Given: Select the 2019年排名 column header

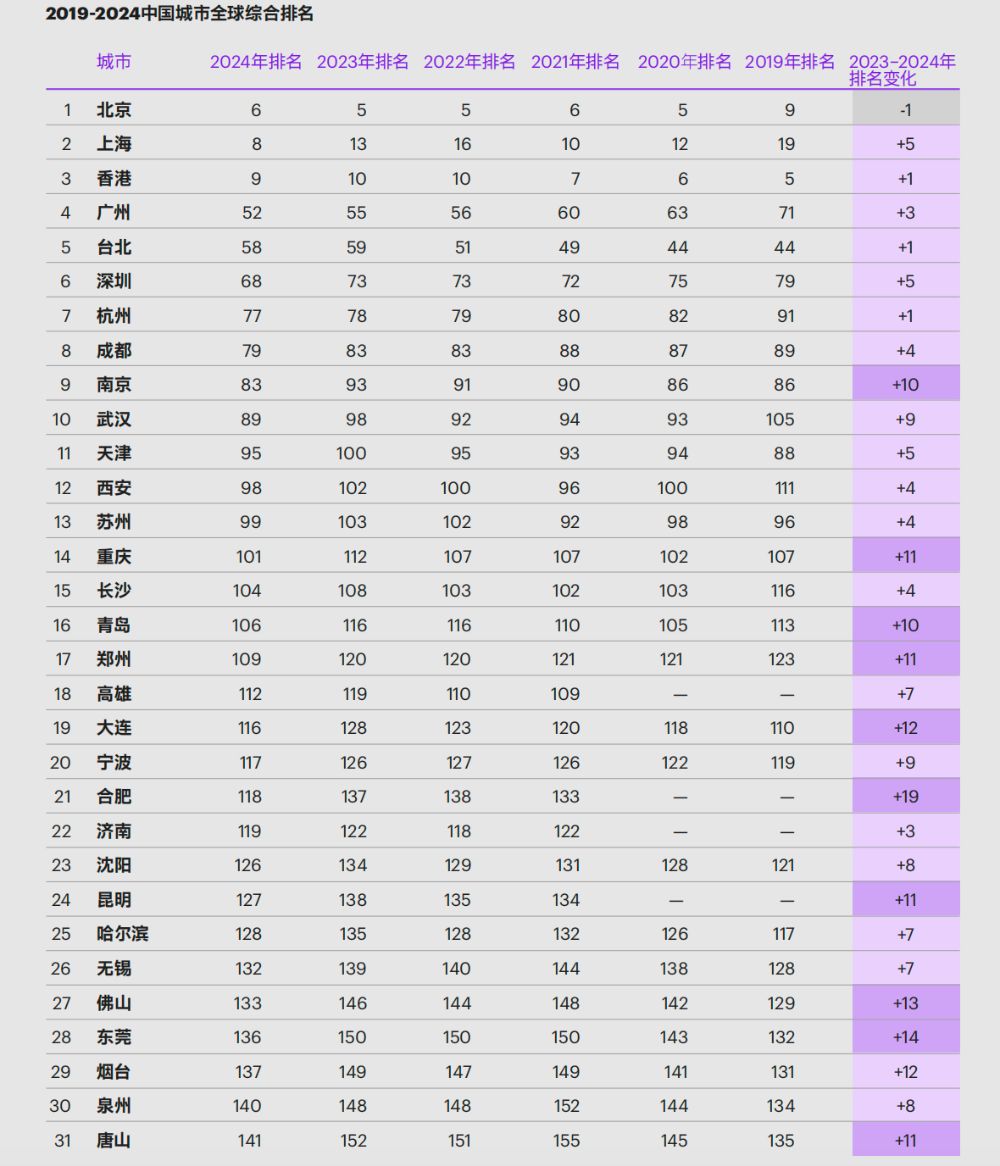Looking at the screenshot, I should click(x=790, y=62).
